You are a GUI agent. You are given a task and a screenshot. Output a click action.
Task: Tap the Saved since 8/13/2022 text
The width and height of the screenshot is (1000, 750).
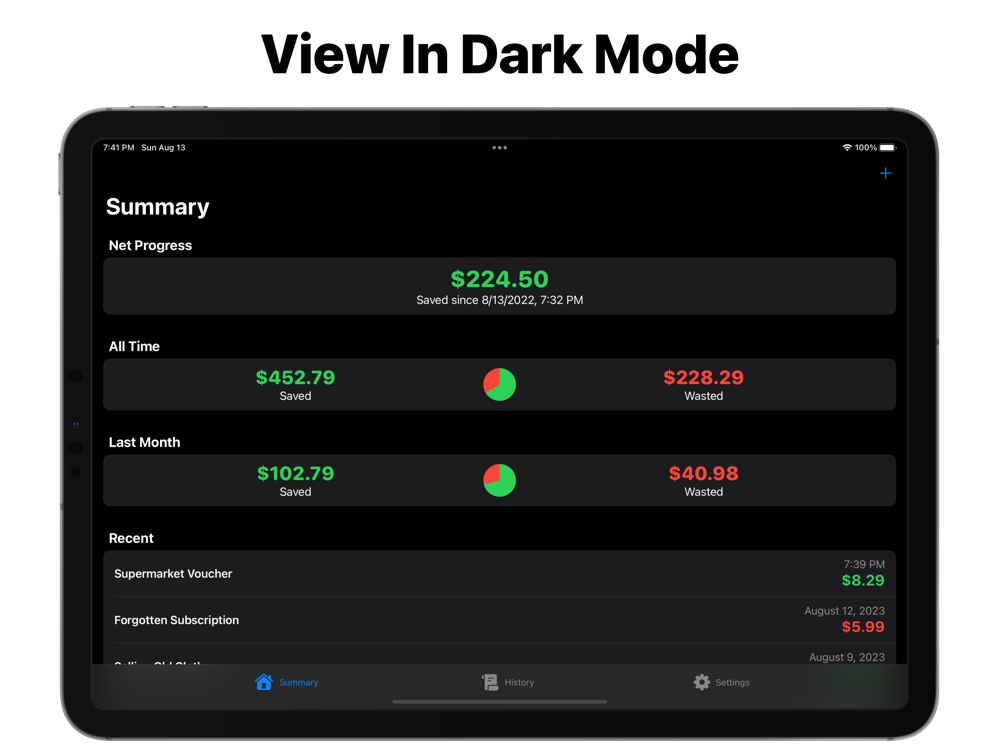499,300
